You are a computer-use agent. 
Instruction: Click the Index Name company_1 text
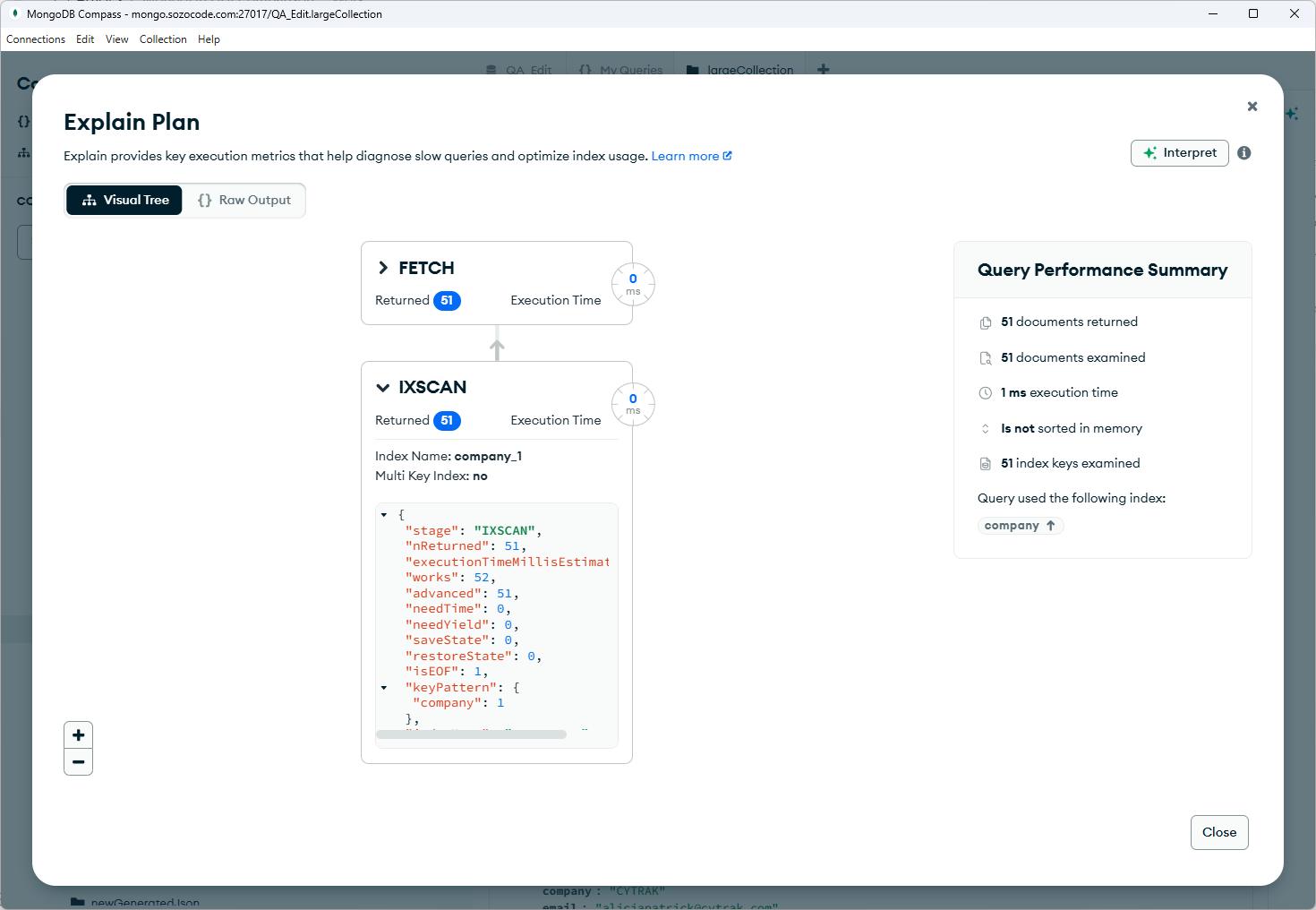coord(449,457)
